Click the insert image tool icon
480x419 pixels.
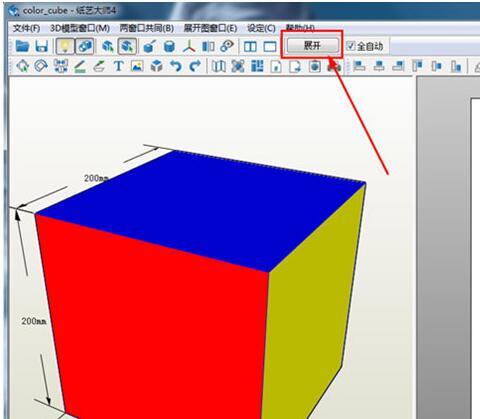[137, 66]
